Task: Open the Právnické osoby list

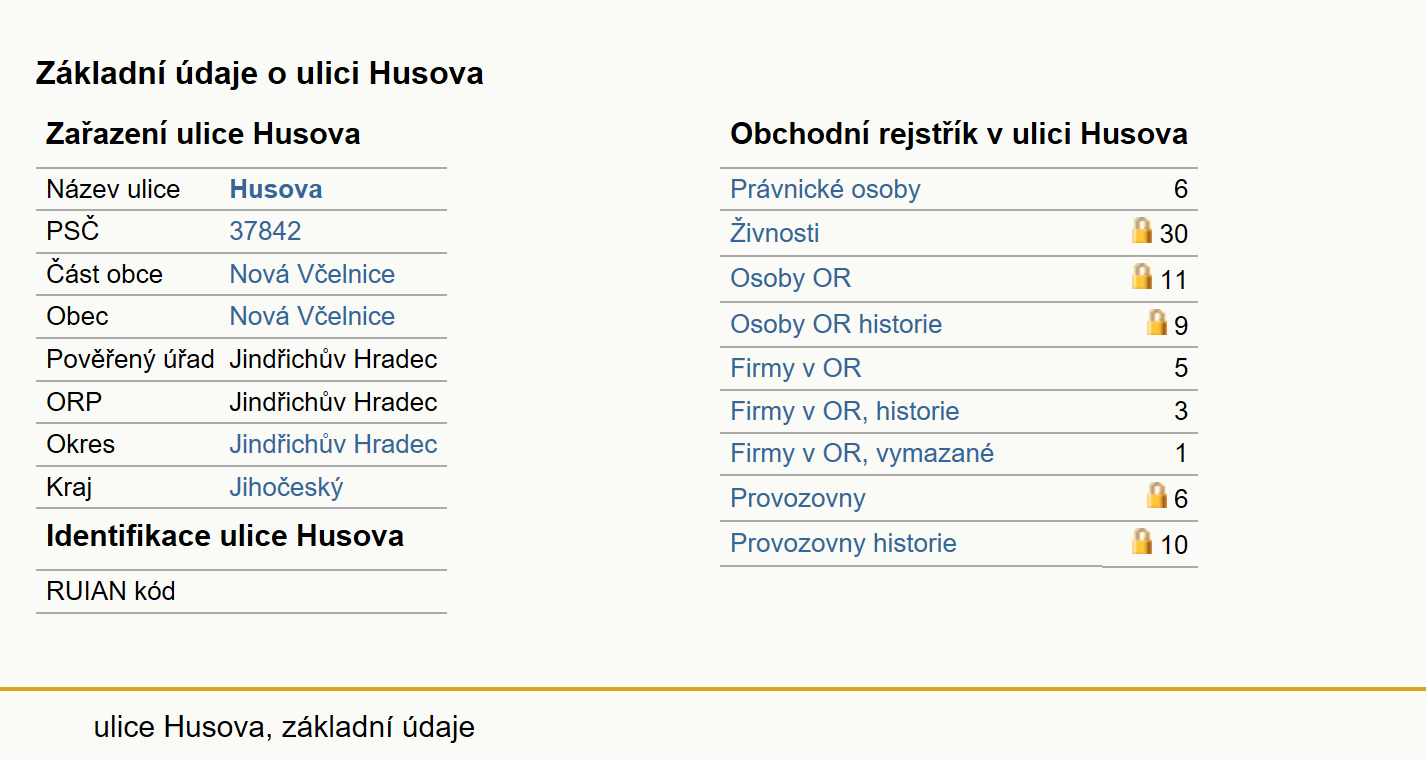Action: (x=825, y=189)
